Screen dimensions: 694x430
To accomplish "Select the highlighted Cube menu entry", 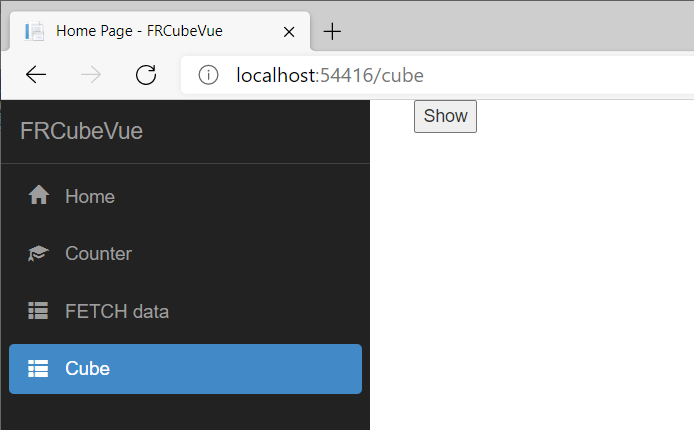I will [185, 369].
